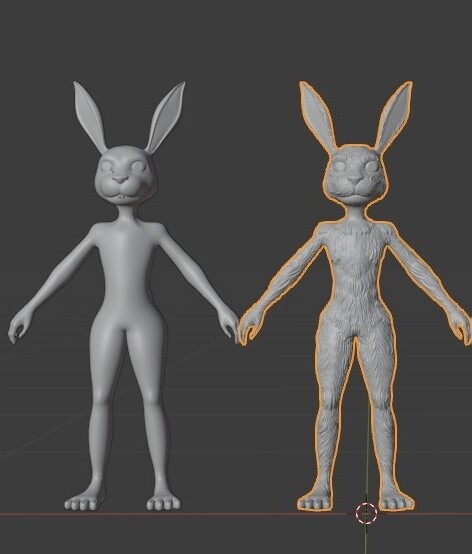Click the smooth rabbit's right-side ear

tap(166, 117)
